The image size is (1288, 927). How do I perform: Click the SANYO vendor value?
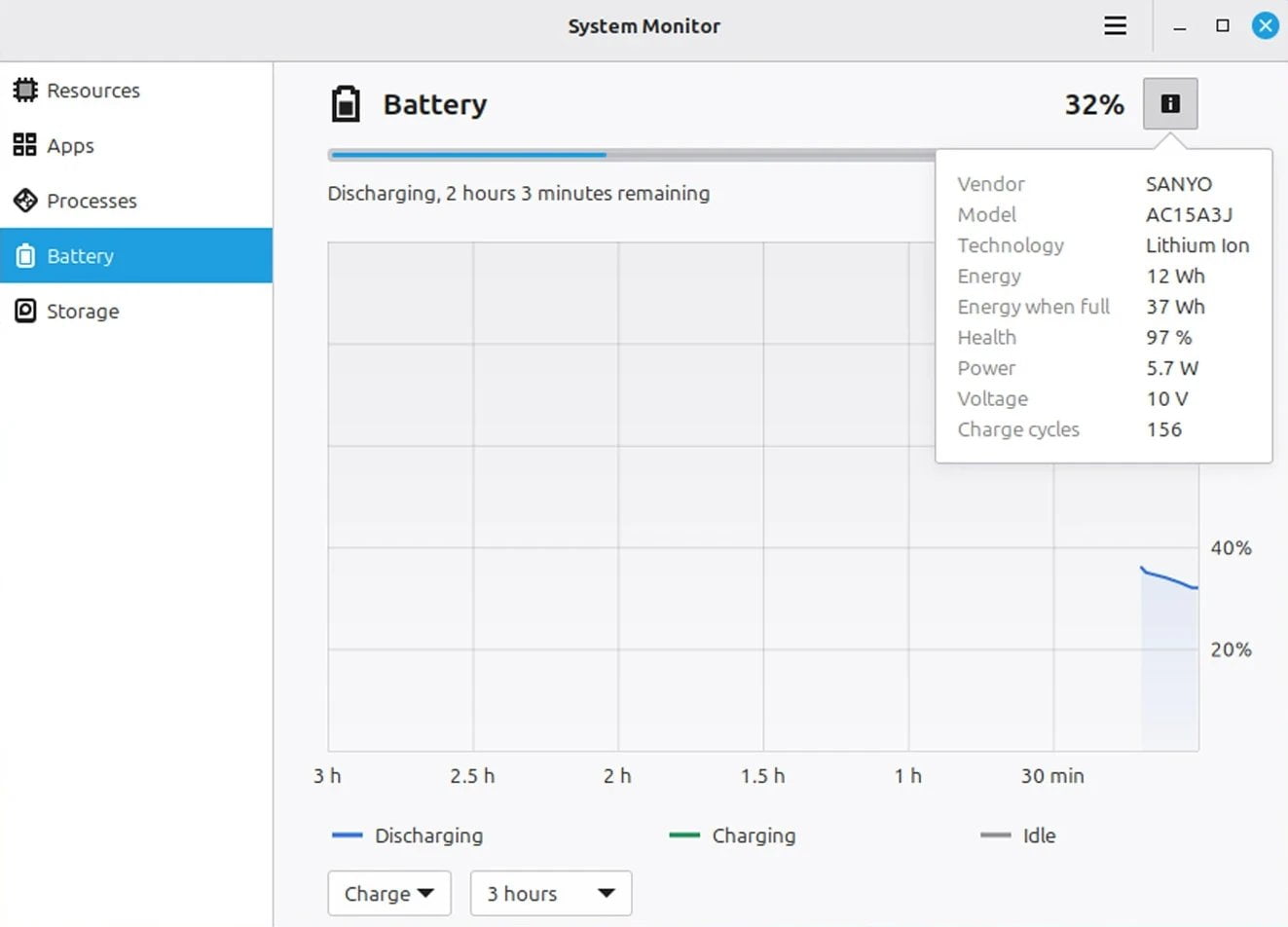click(1179, 184)
